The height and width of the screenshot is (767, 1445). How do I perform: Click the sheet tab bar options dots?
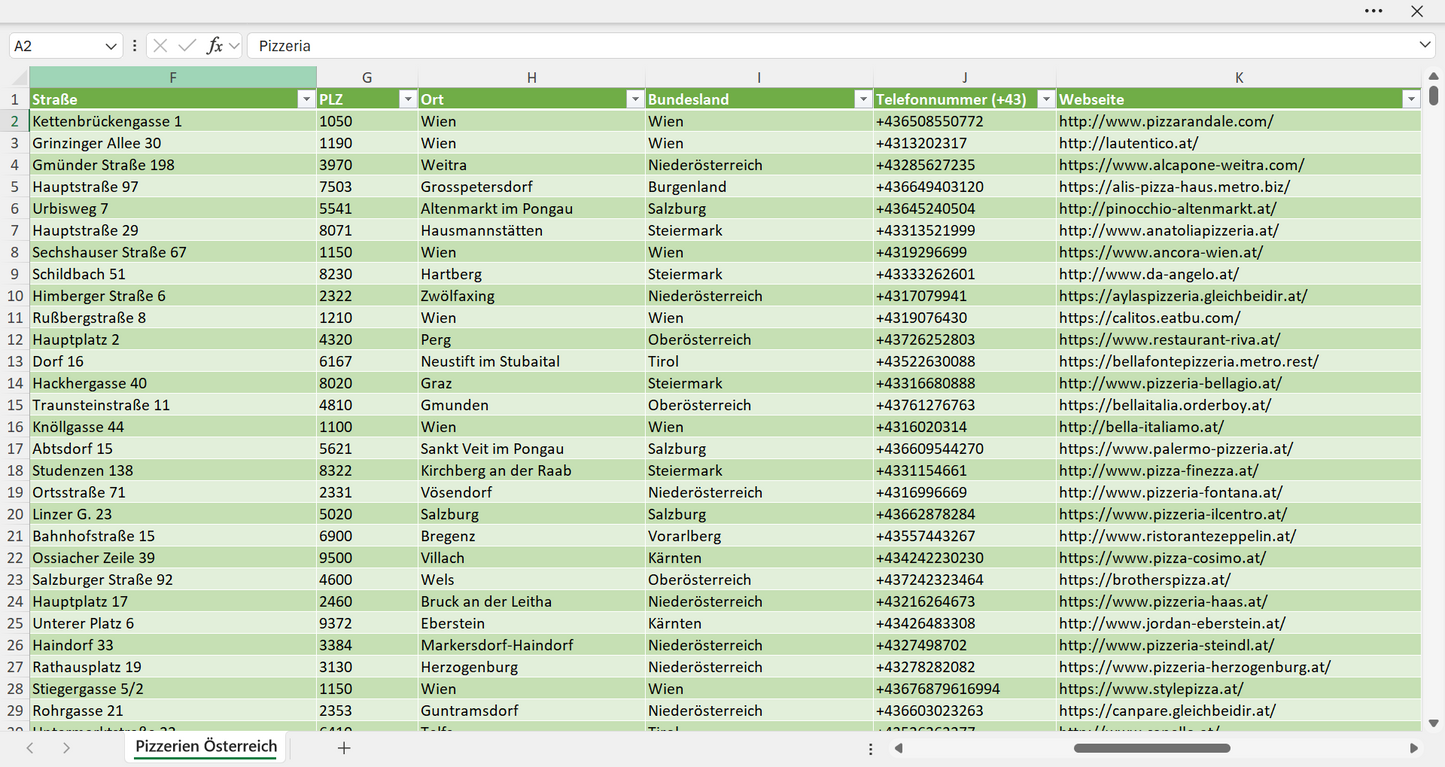coord(870,748)
